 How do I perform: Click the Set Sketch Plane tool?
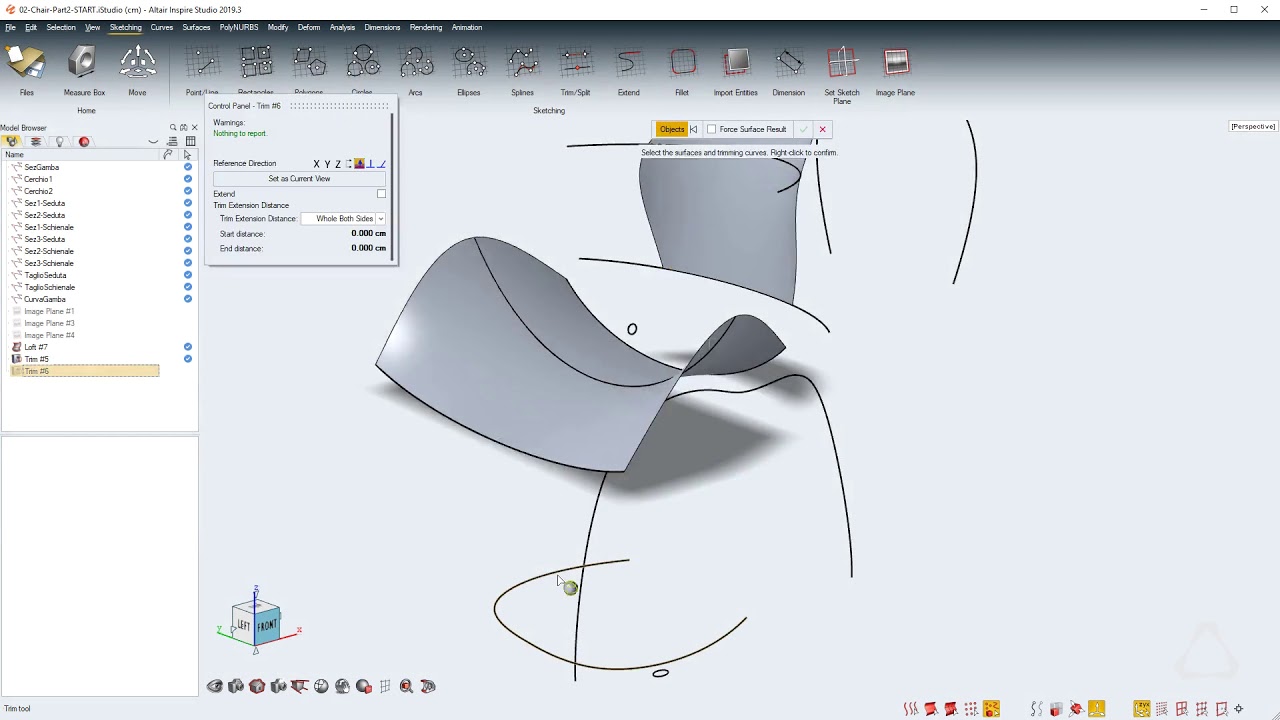coord(842,72)
